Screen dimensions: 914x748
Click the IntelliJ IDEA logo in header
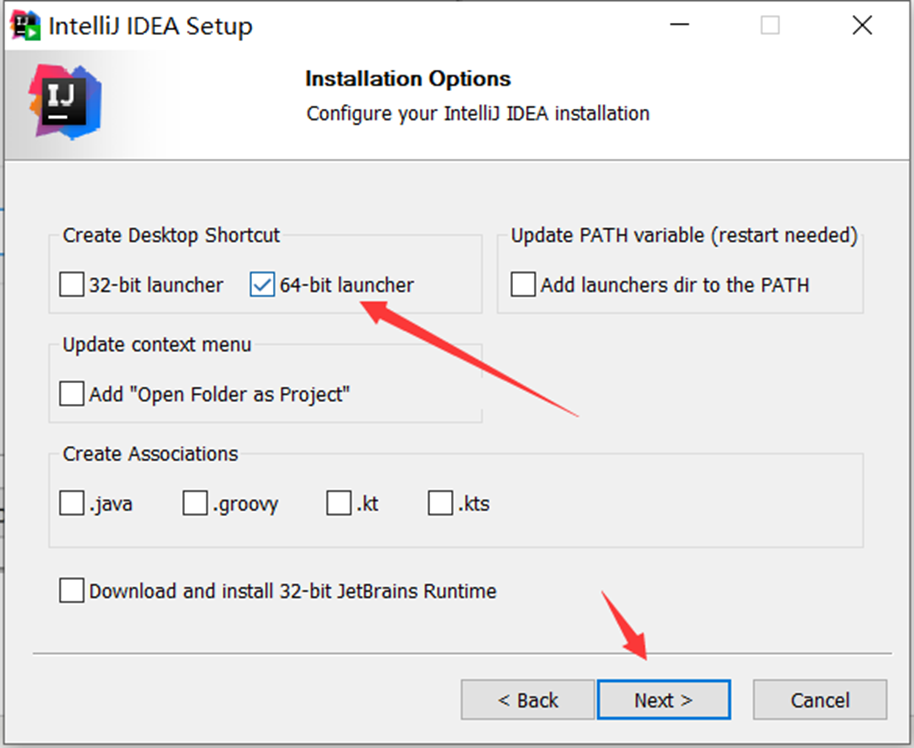click(60, 100)
